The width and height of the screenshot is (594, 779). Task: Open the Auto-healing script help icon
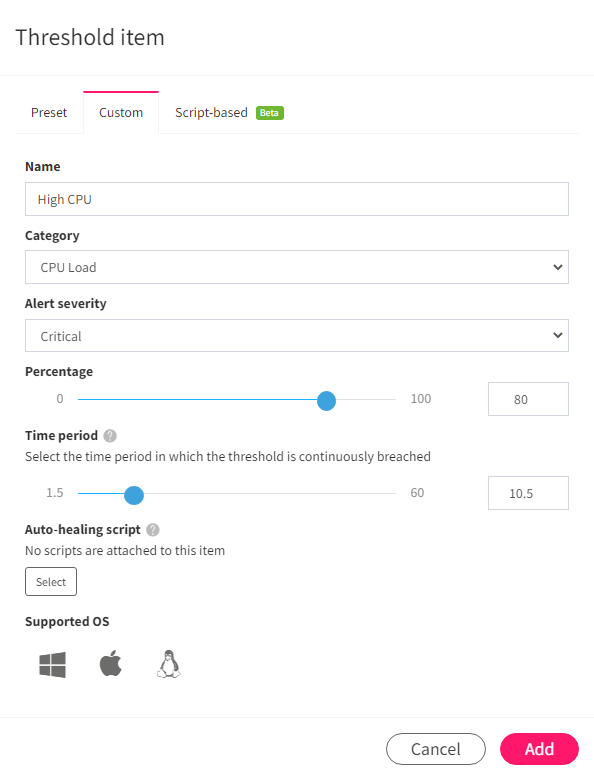pos(153,530)
